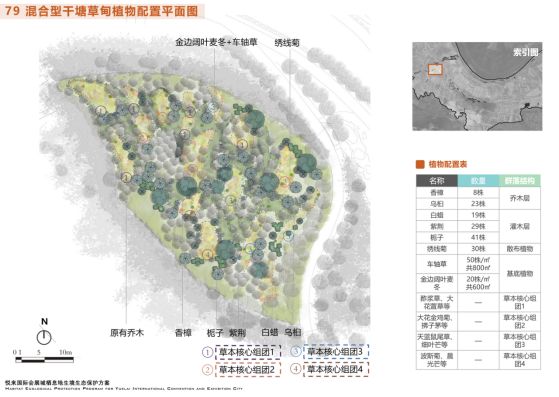
Task: Click the 绣线菊 label above the map
Action: (287, 43)
